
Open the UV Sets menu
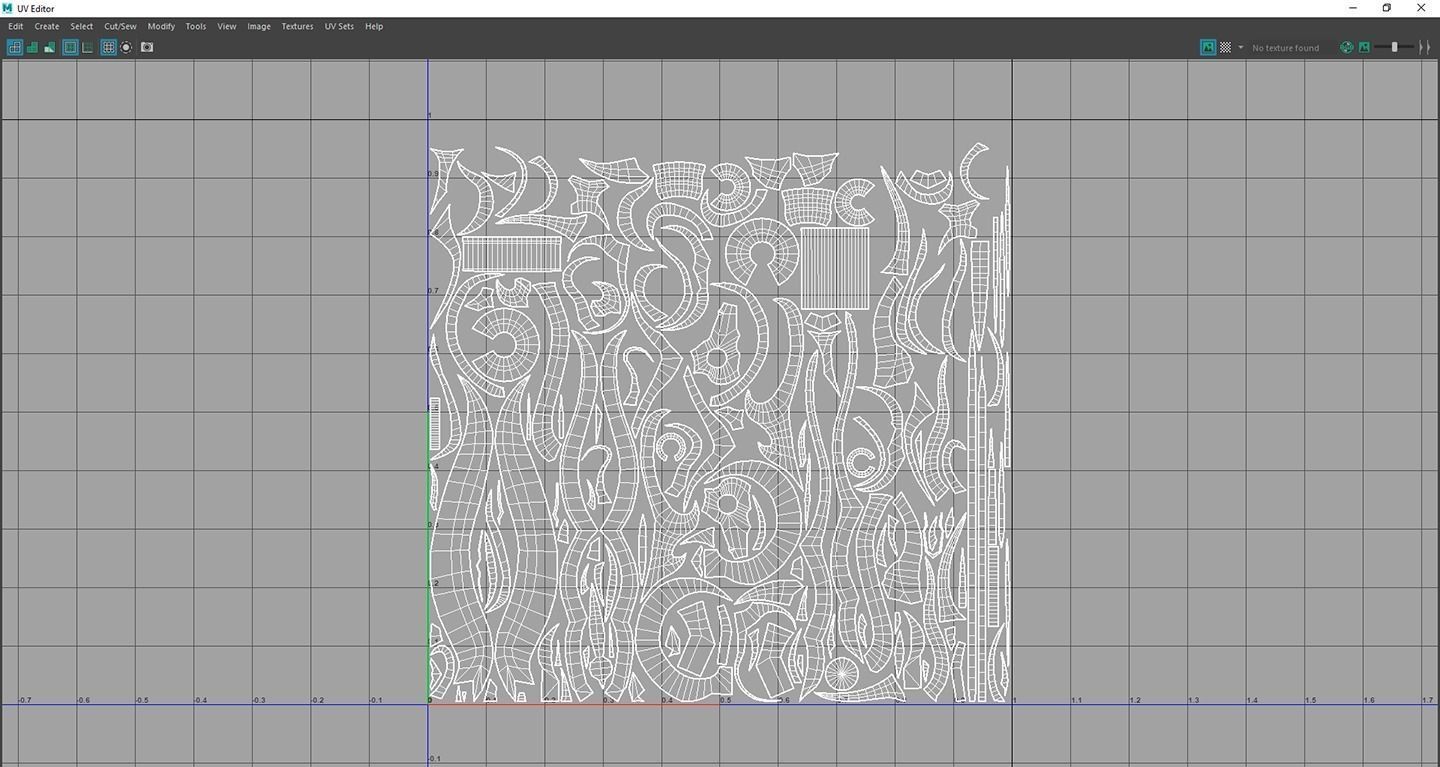(339, 26)
